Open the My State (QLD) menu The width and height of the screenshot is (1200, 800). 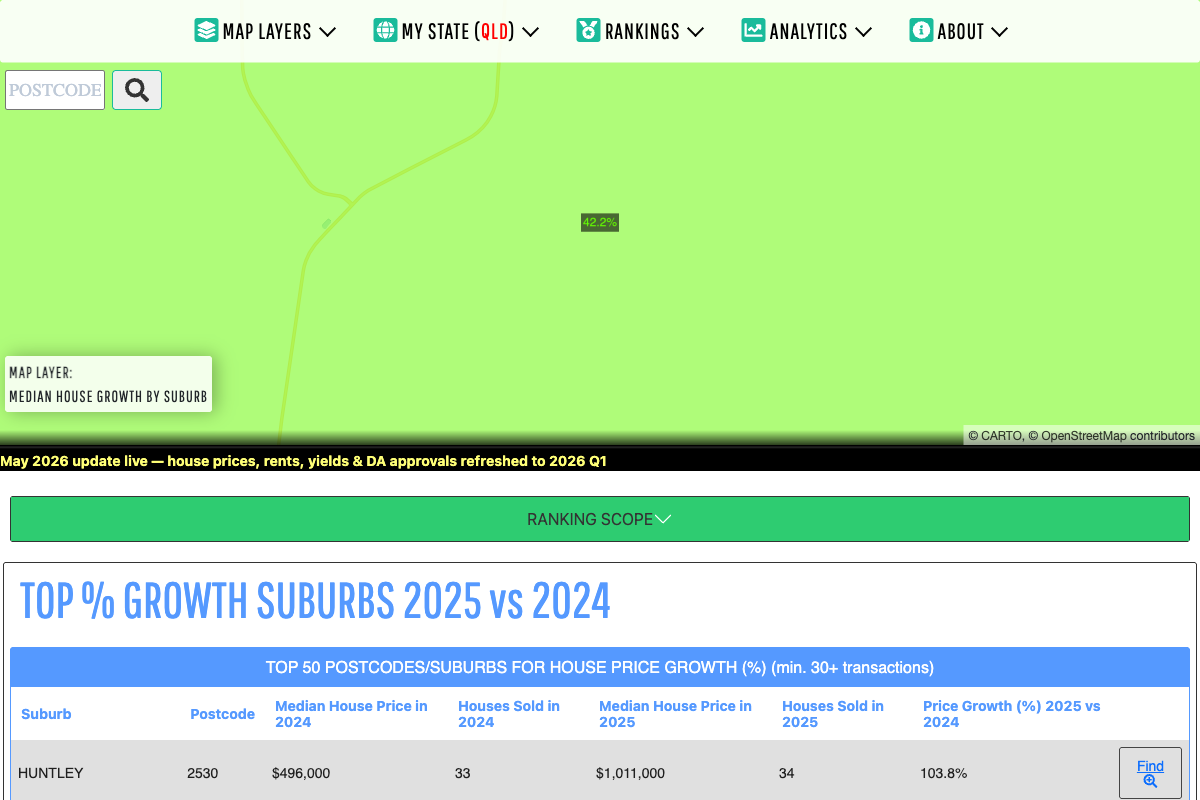(x=456, y=31)
